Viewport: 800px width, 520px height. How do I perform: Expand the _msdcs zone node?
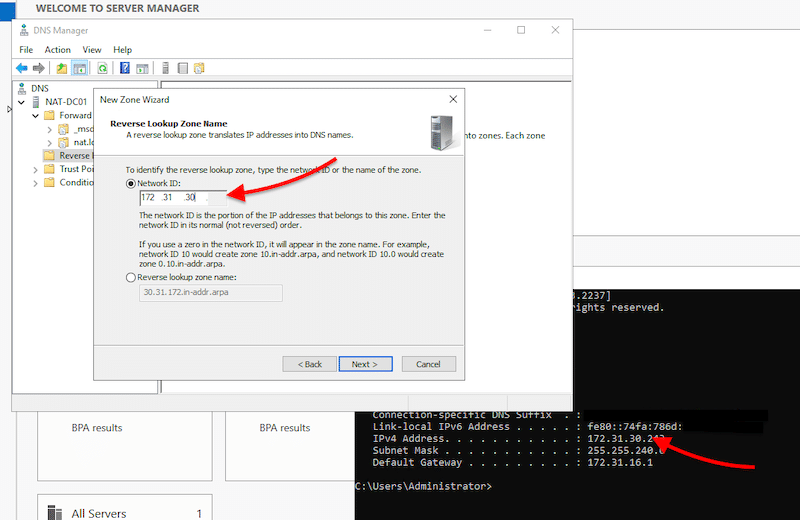(x=49, y=130)
